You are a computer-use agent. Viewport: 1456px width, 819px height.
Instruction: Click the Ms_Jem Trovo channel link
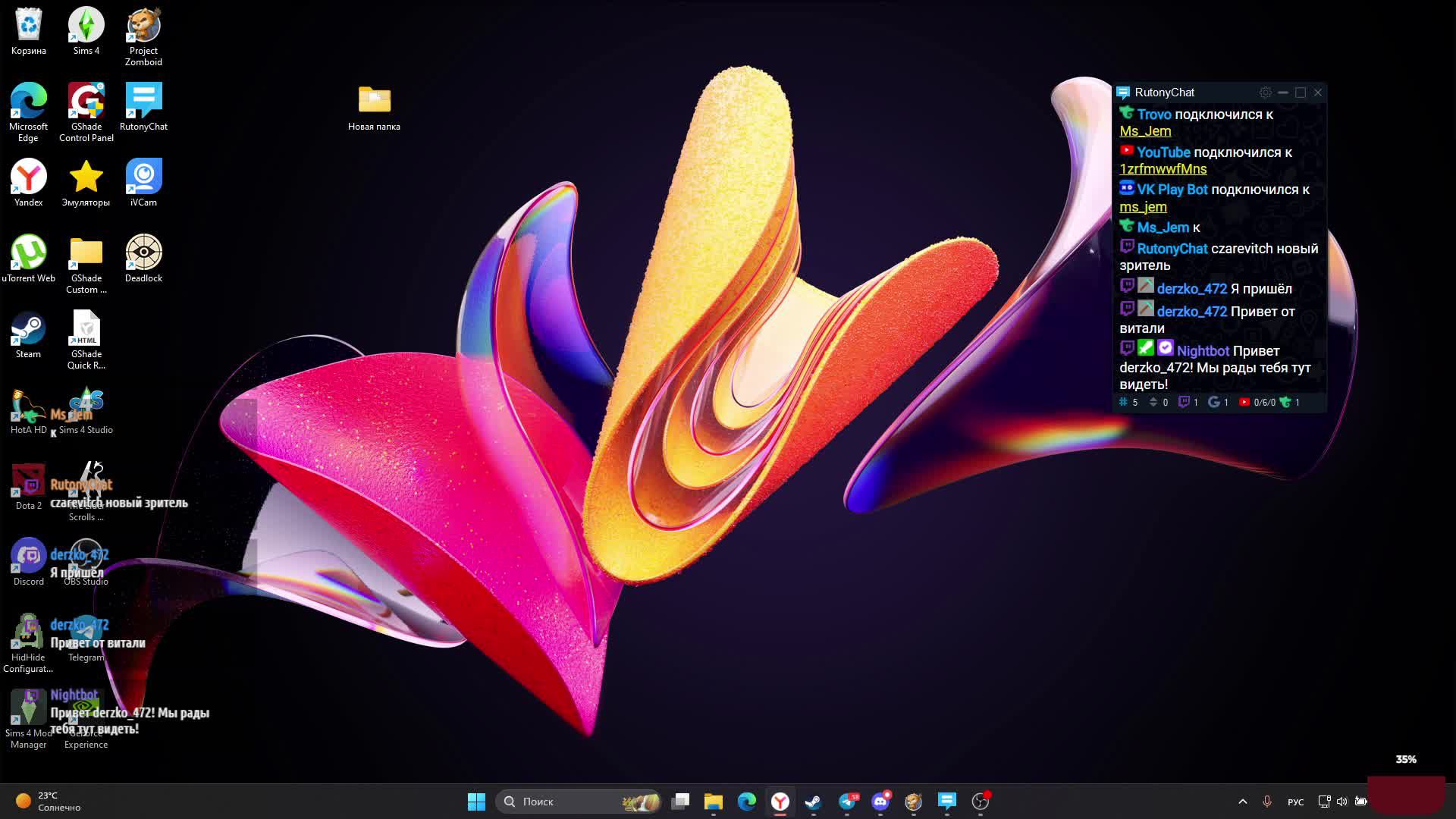[x=1145, y=131]
